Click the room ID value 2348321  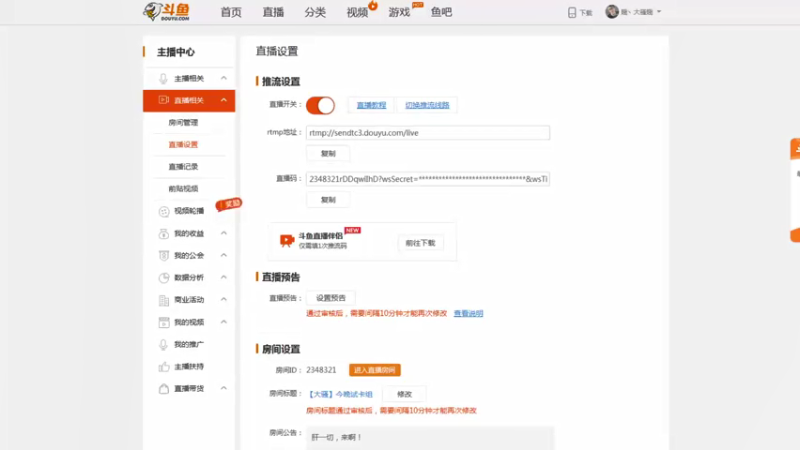[321, 370]
